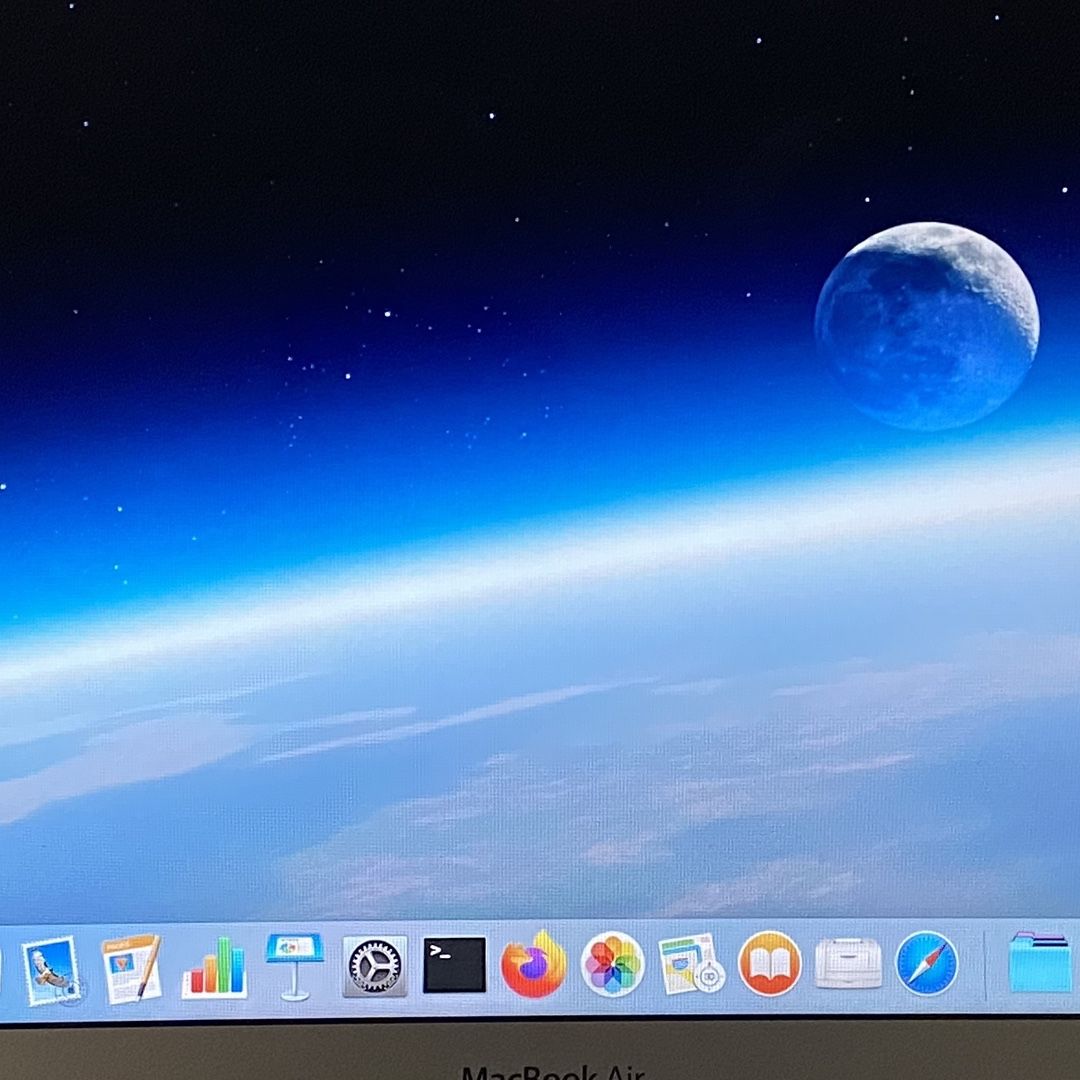1080x1080 pixels.
Task: Click the Dock separator line
Action: point(985,965)
